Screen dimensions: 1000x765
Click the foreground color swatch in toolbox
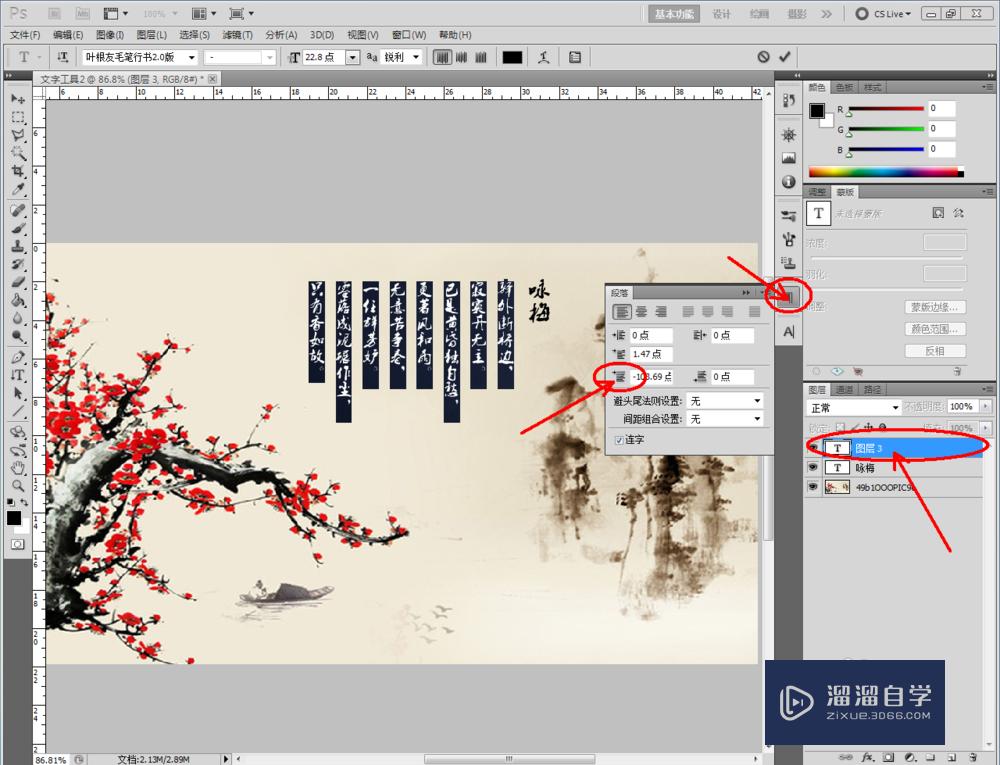13,518
